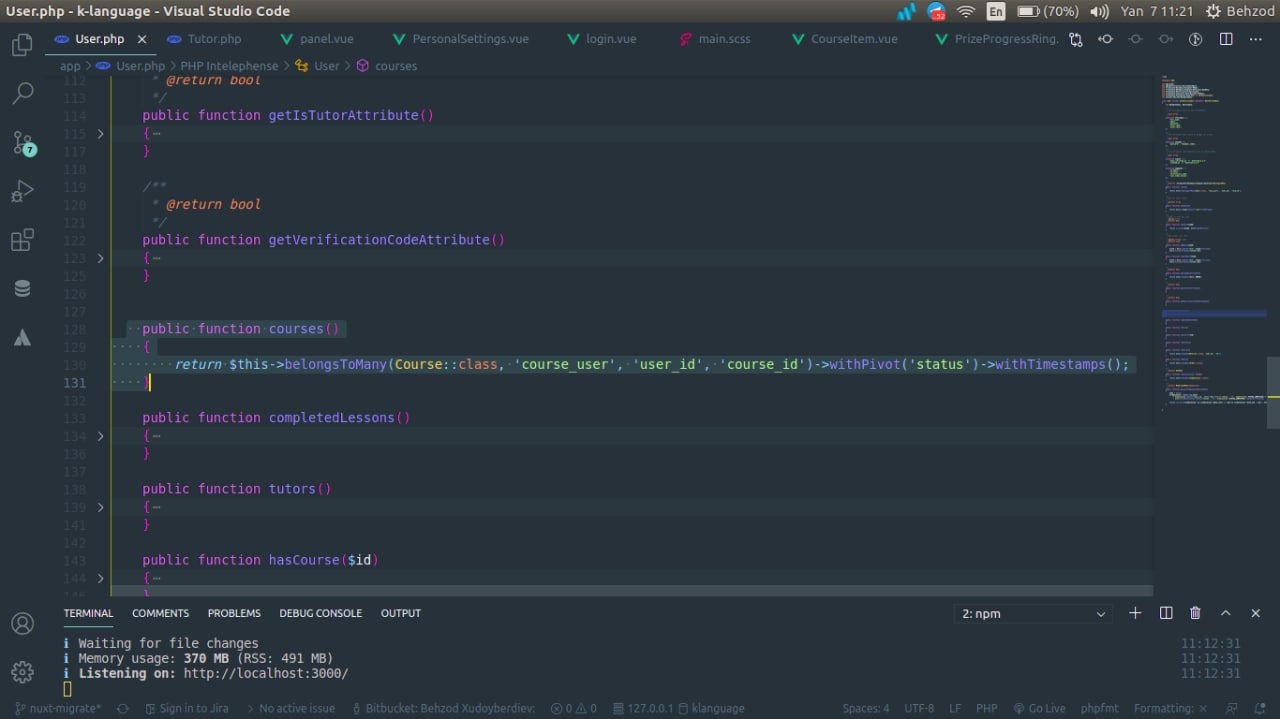This screenshot has width=1280, height=719.
Task: Open Source Control with 7 pending changes
Action: 22,142
